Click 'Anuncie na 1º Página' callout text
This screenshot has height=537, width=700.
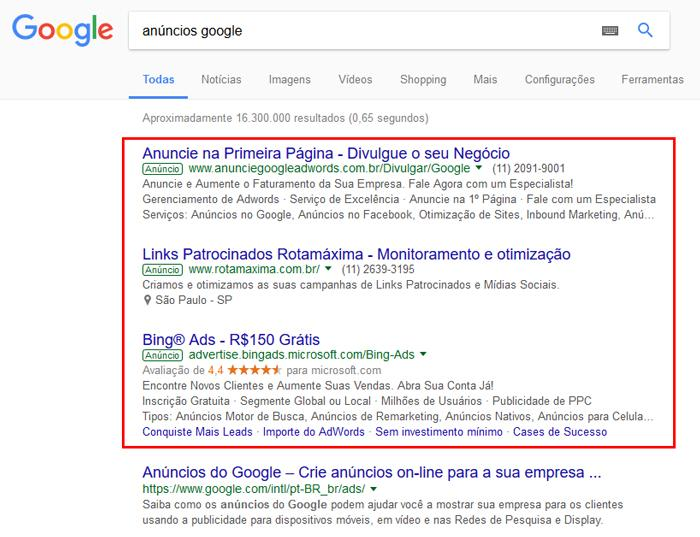tap(463, 199)
